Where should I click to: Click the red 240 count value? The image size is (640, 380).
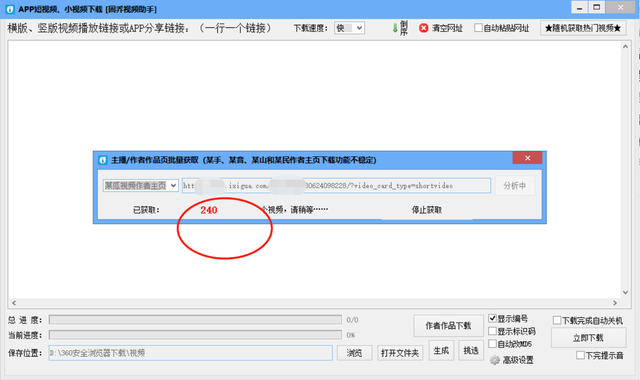pyautogui.click(x=209, y=210)
